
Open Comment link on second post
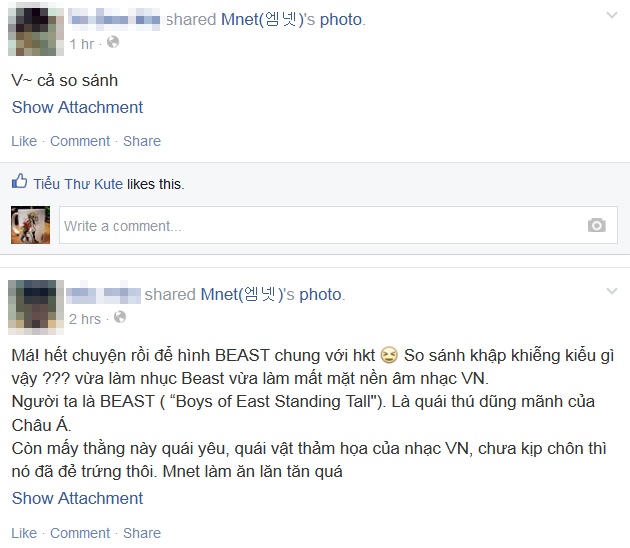point(80,533)
